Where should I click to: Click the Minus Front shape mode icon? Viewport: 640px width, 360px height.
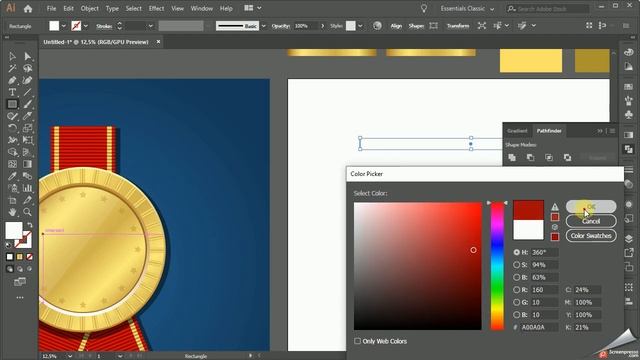(530, 158)
